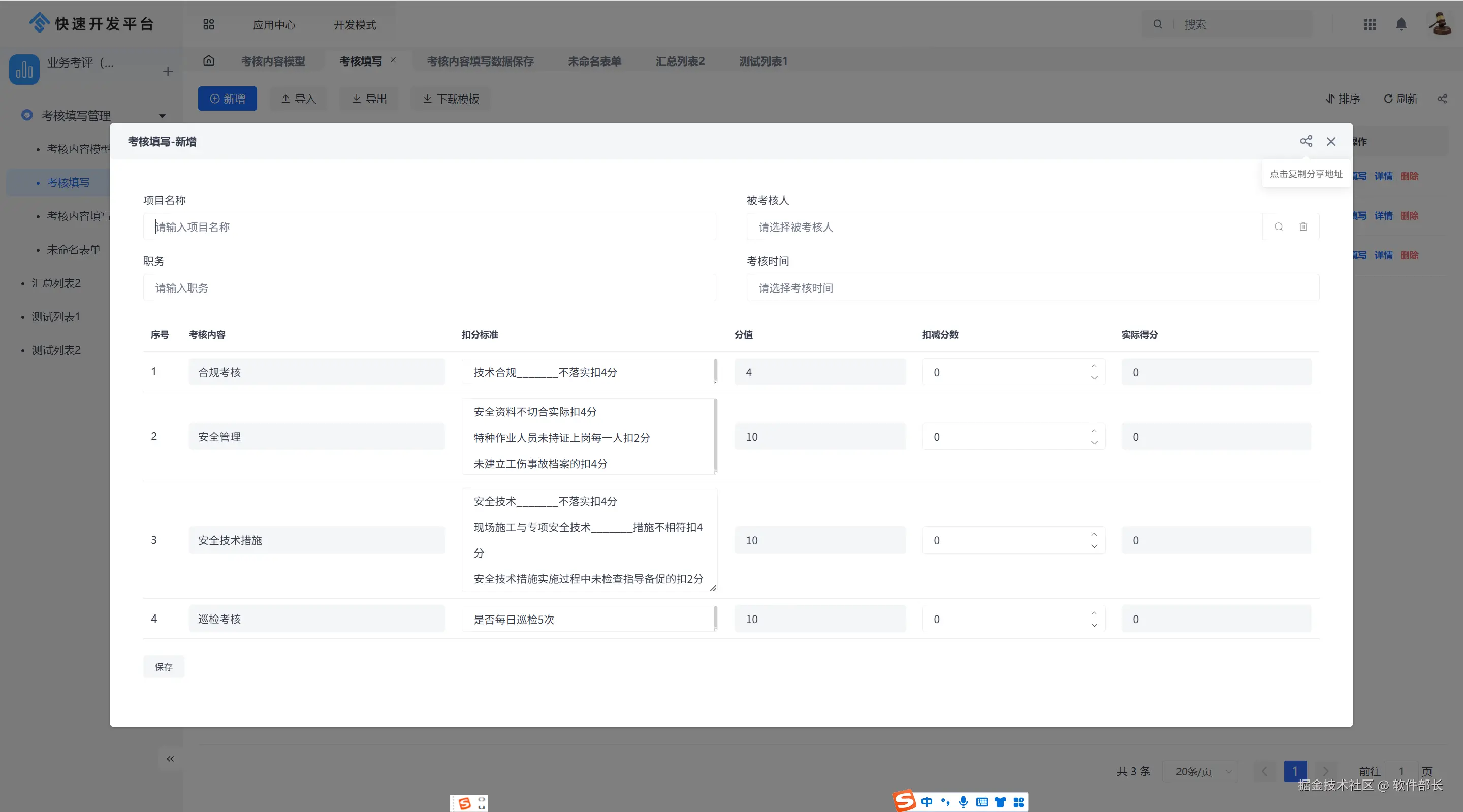1463x812 pixels.
Task: Click the share icon in dialog header
Action: [1306, 141]
